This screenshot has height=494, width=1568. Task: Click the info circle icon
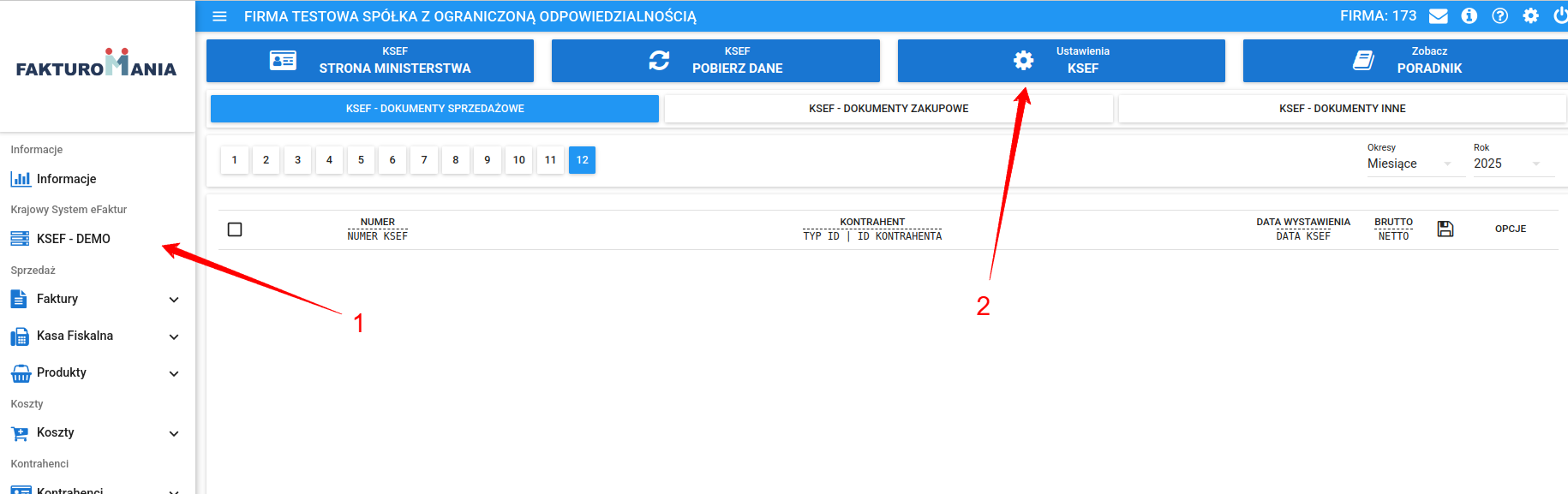coord(1469,16)
